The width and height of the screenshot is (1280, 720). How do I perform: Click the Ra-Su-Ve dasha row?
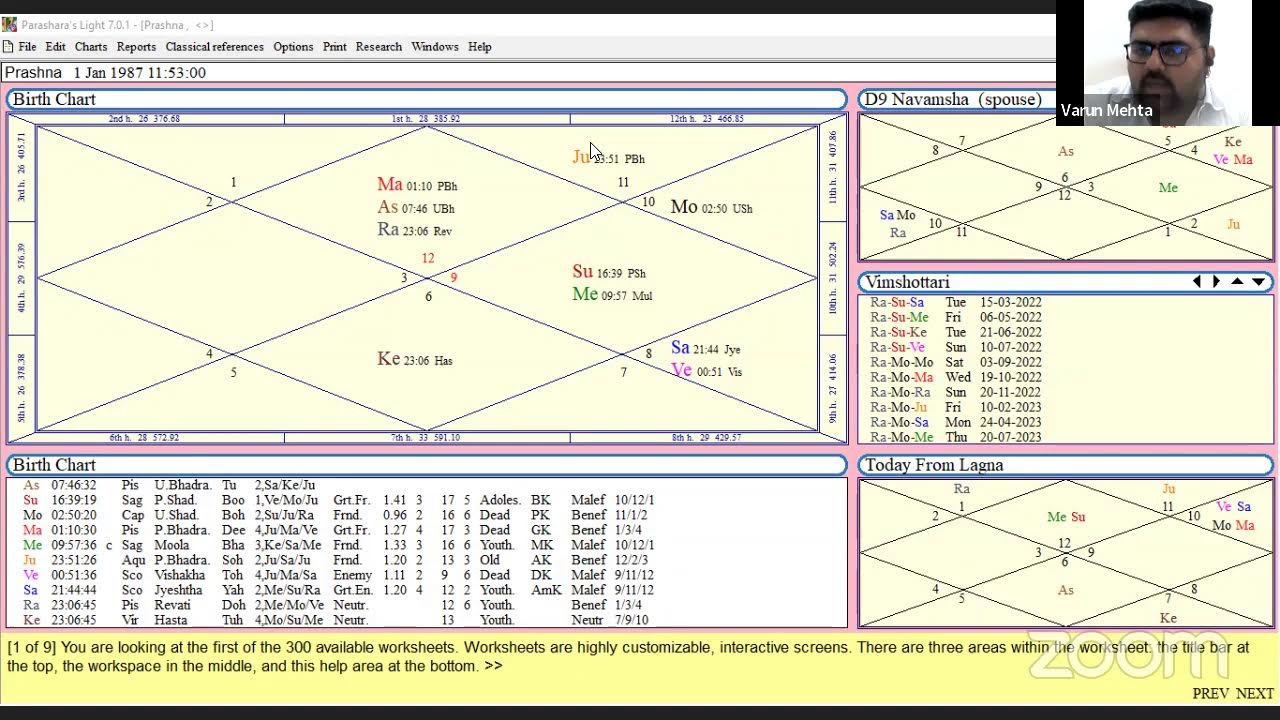tap(955, 347)
